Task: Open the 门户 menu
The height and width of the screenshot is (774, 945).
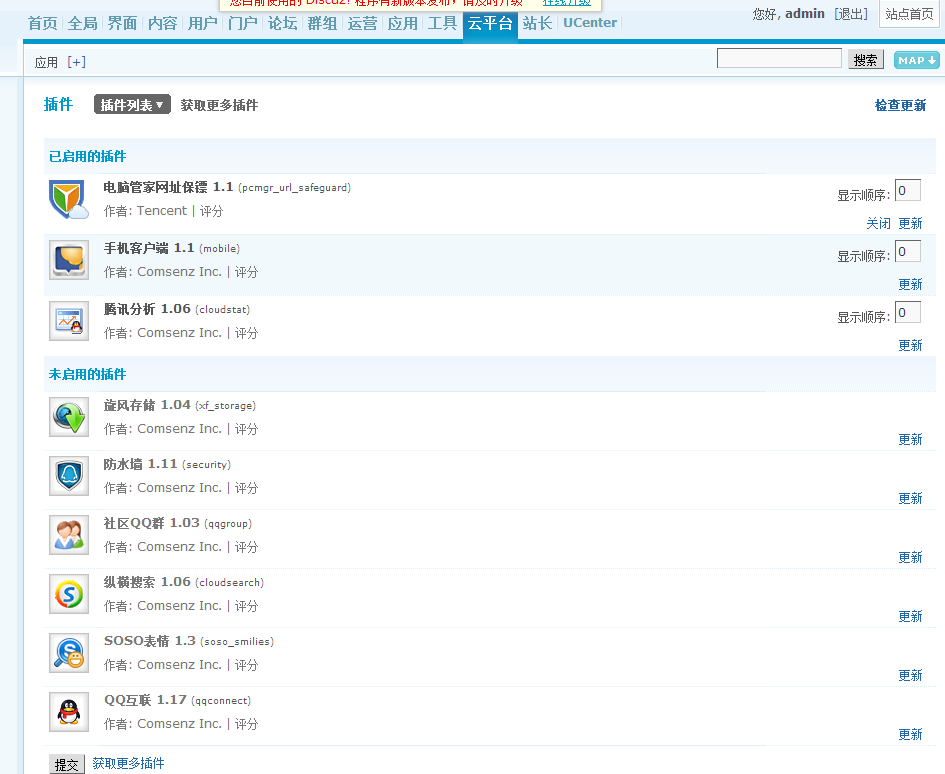Action: [242, 23]
